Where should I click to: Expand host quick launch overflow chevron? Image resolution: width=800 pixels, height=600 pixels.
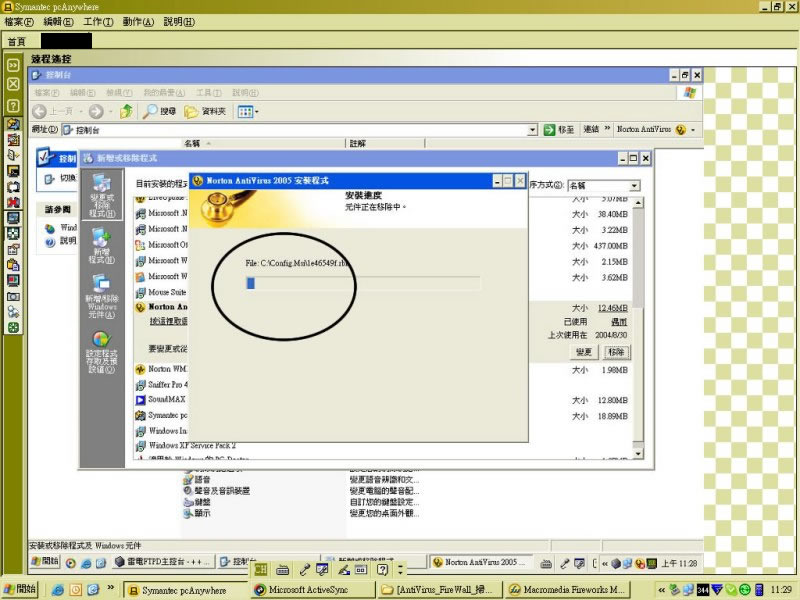(x=110, y=588)
